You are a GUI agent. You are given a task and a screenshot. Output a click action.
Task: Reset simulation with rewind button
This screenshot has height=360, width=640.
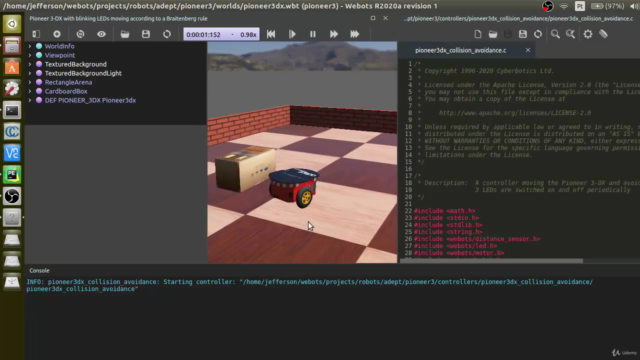271,34
